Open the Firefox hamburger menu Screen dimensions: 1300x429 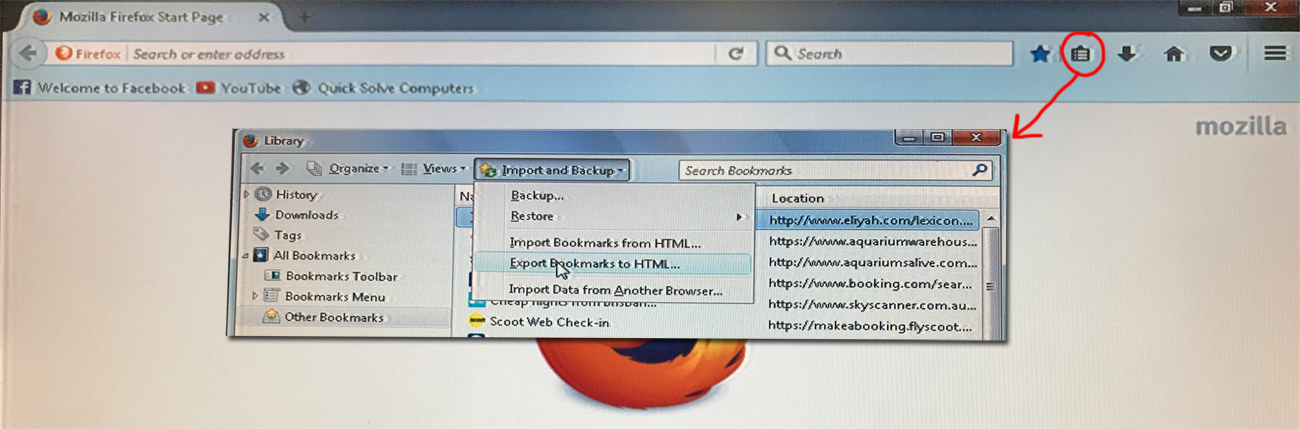pos(1275,54)
